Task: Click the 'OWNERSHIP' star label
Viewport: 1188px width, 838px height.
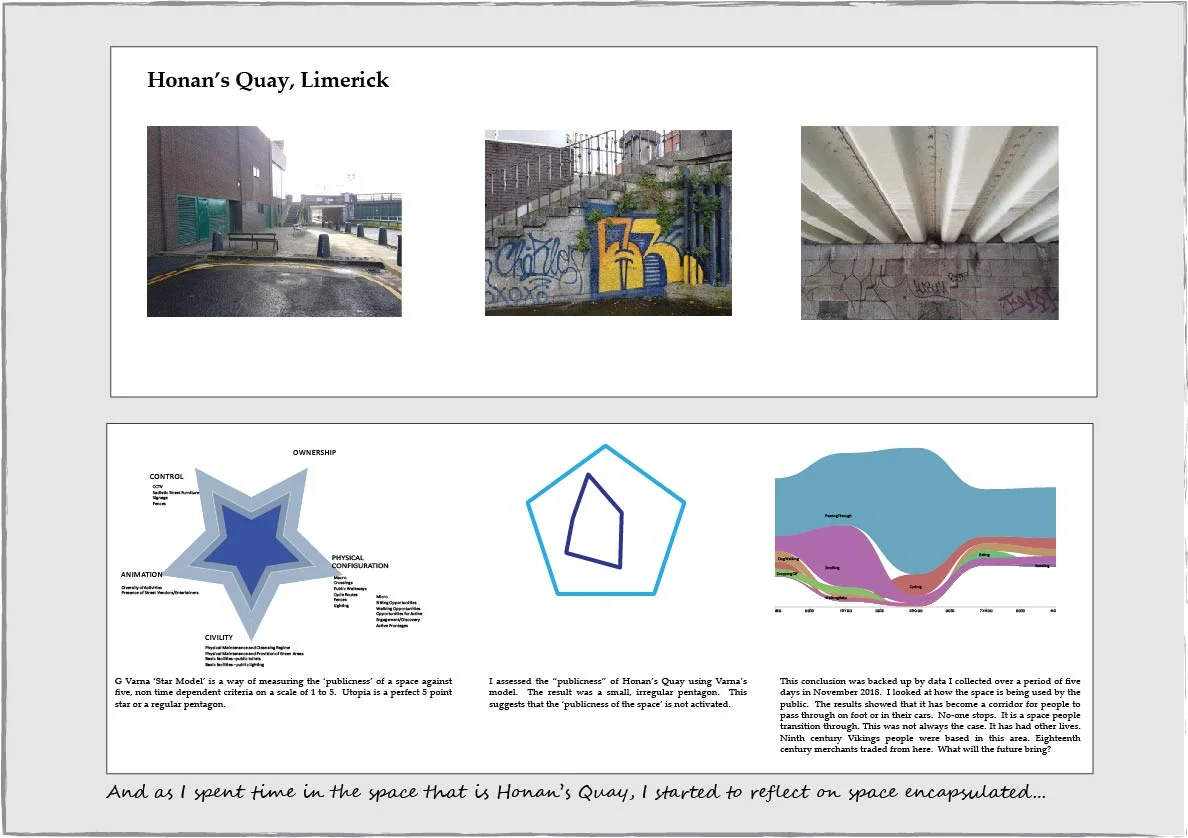Action: point(314,452)
